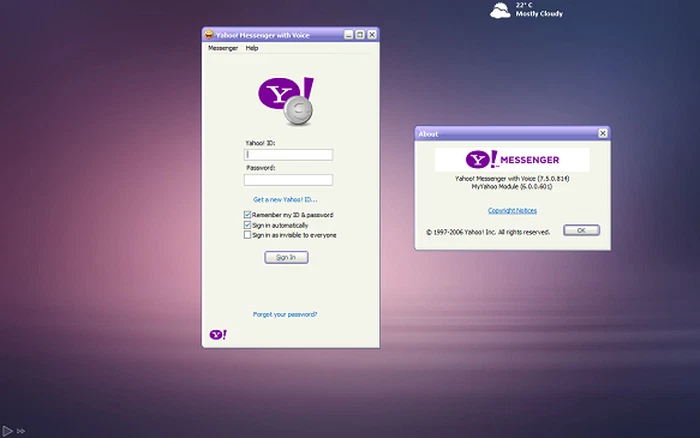700x438 pixels.
Task: Click the 1997-2006 Yahoo! Inc. copyright text
Action: coord(488,232)
